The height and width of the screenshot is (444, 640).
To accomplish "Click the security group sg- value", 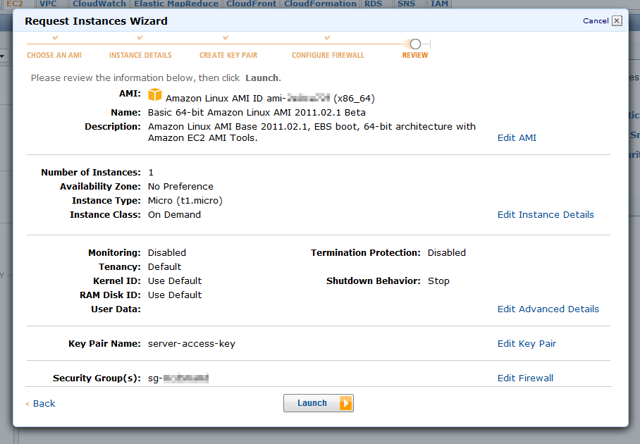I will pyautogui.click(x=178, y=378).
